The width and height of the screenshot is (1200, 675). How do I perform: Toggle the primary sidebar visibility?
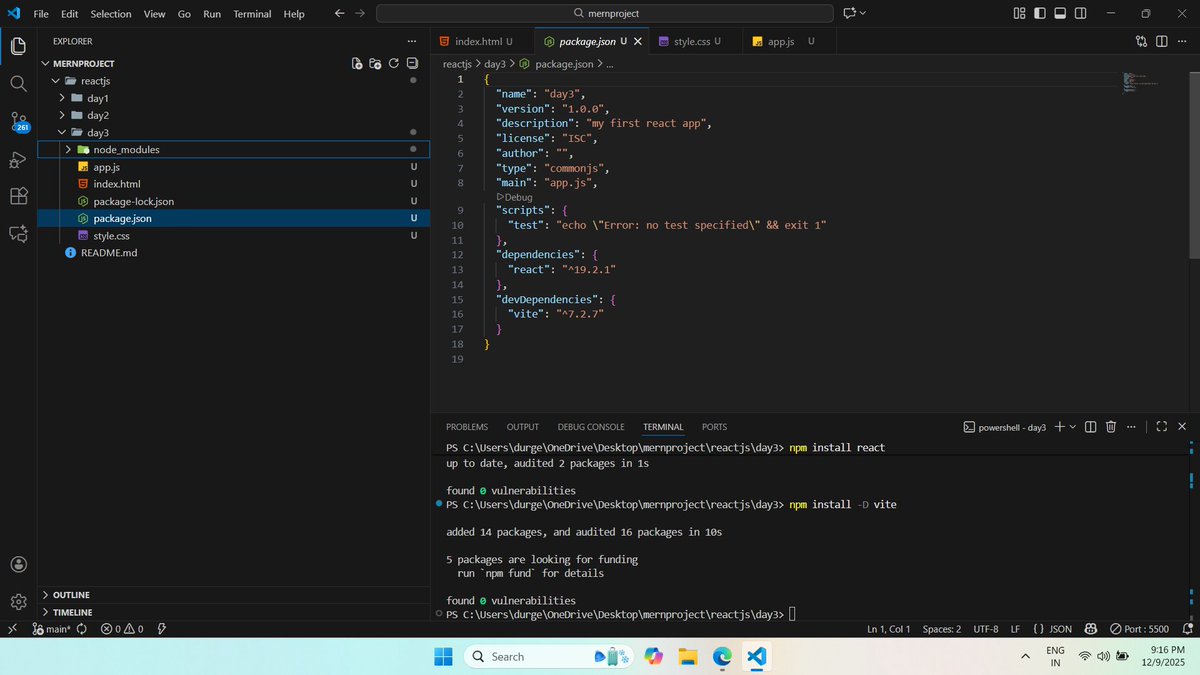(x=1040, y=13)
